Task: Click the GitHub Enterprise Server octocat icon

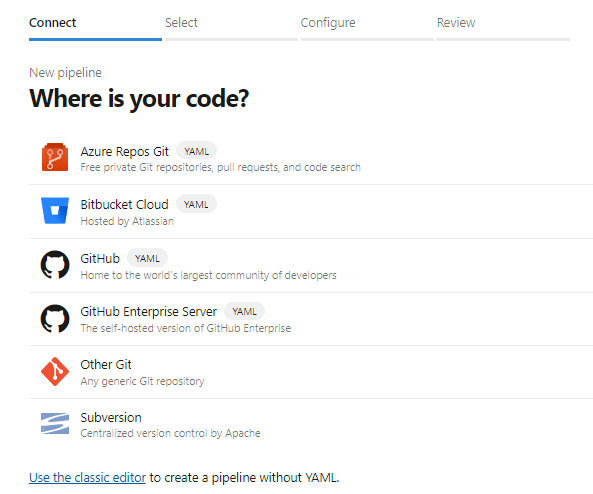Action: [x=55, y=318]
